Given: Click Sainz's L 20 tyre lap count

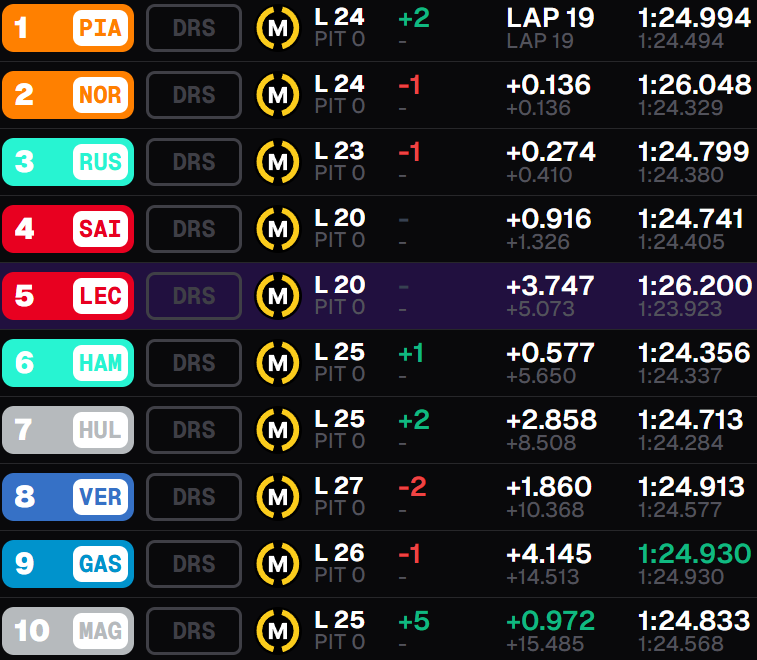Looking at the screenshot, I should (x=340, y=218).
